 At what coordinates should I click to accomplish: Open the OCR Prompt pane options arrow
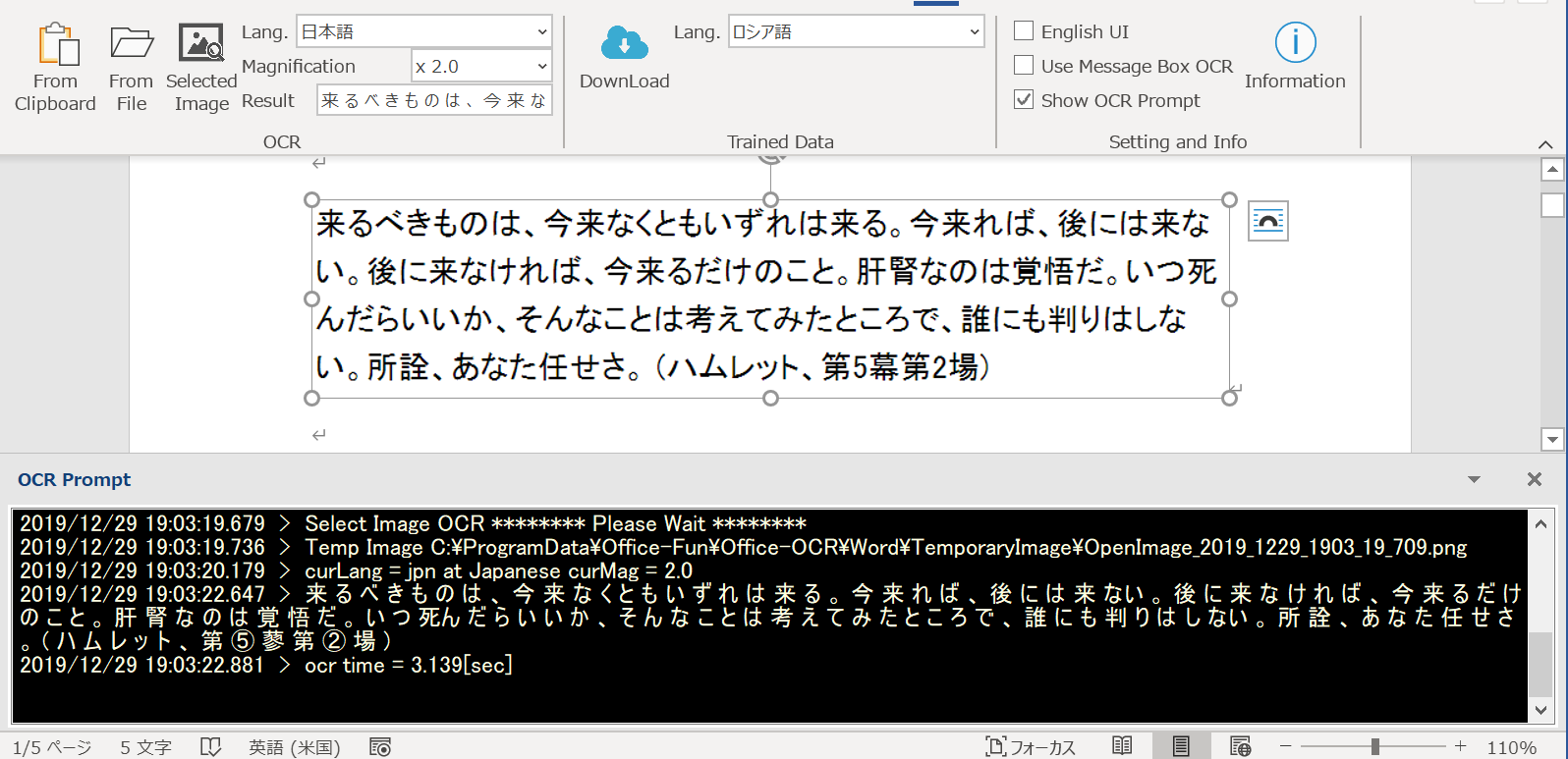click(x=1474, y=479)
